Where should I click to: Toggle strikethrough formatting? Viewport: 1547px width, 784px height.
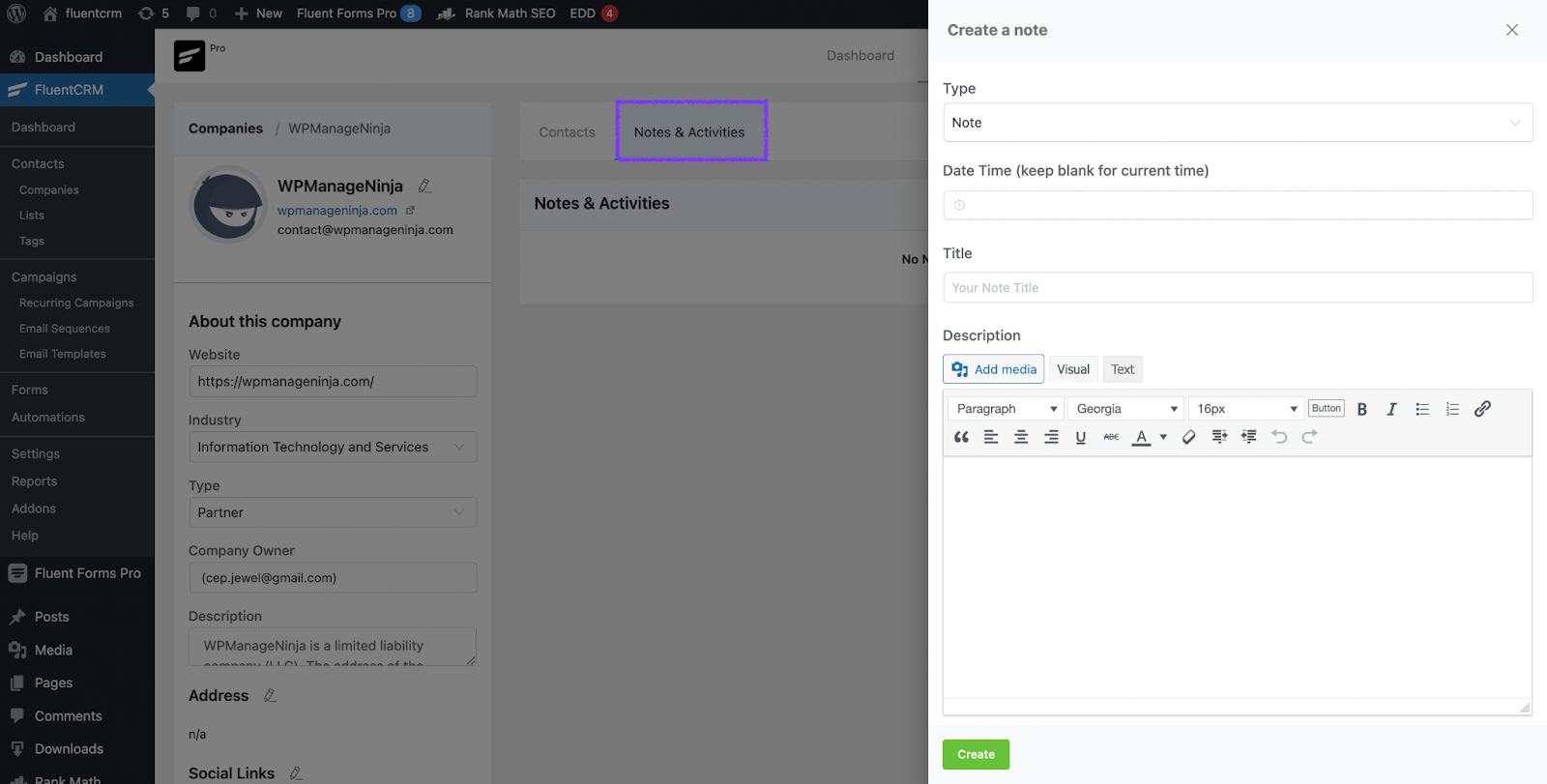[x=1111, y=437]
